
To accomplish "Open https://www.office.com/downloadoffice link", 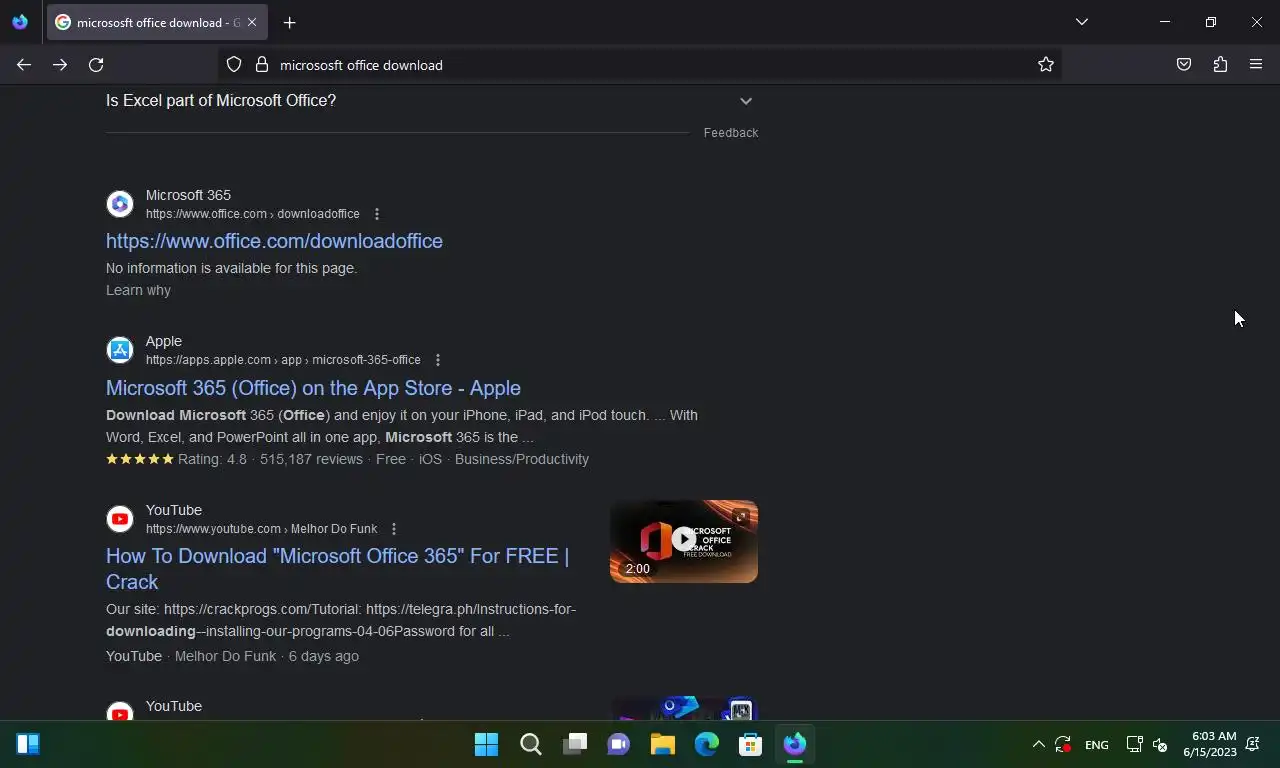I will click(274, 241).
